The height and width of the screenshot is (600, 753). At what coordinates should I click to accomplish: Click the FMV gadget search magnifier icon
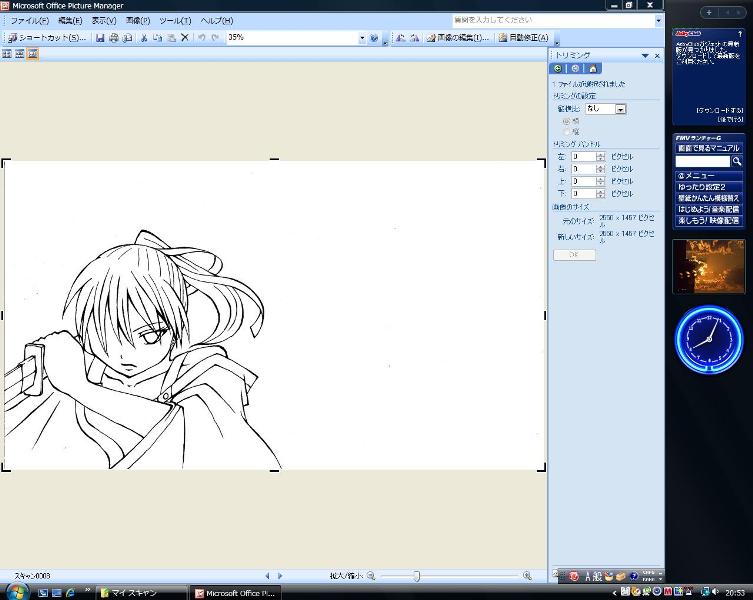point(736,161)
